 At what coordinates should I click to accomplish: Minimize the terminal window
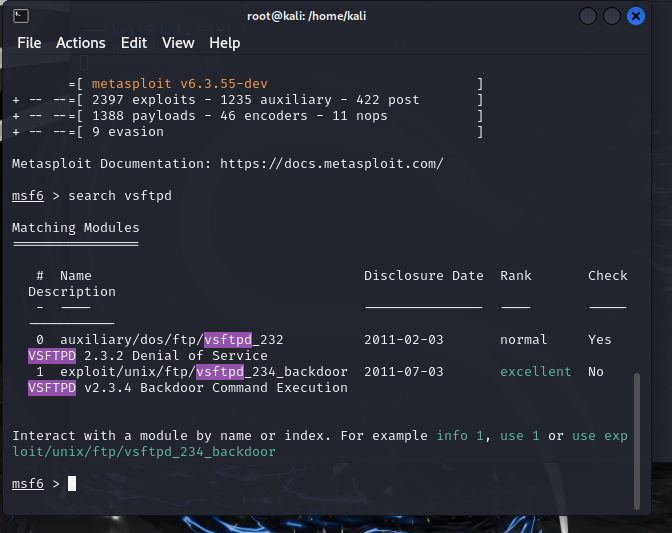pyautogui.click(x=588, y=16)
